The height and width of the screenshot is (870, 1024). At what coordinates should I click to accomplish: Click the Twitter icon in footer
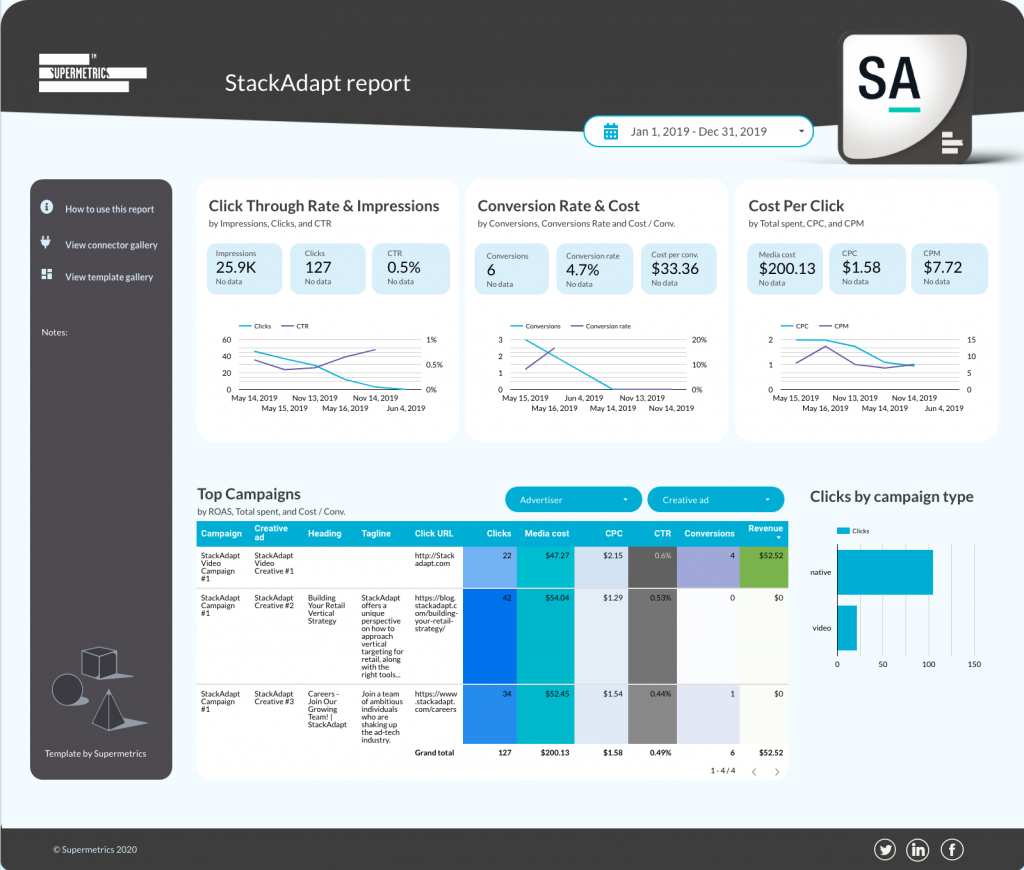point(885,850)
